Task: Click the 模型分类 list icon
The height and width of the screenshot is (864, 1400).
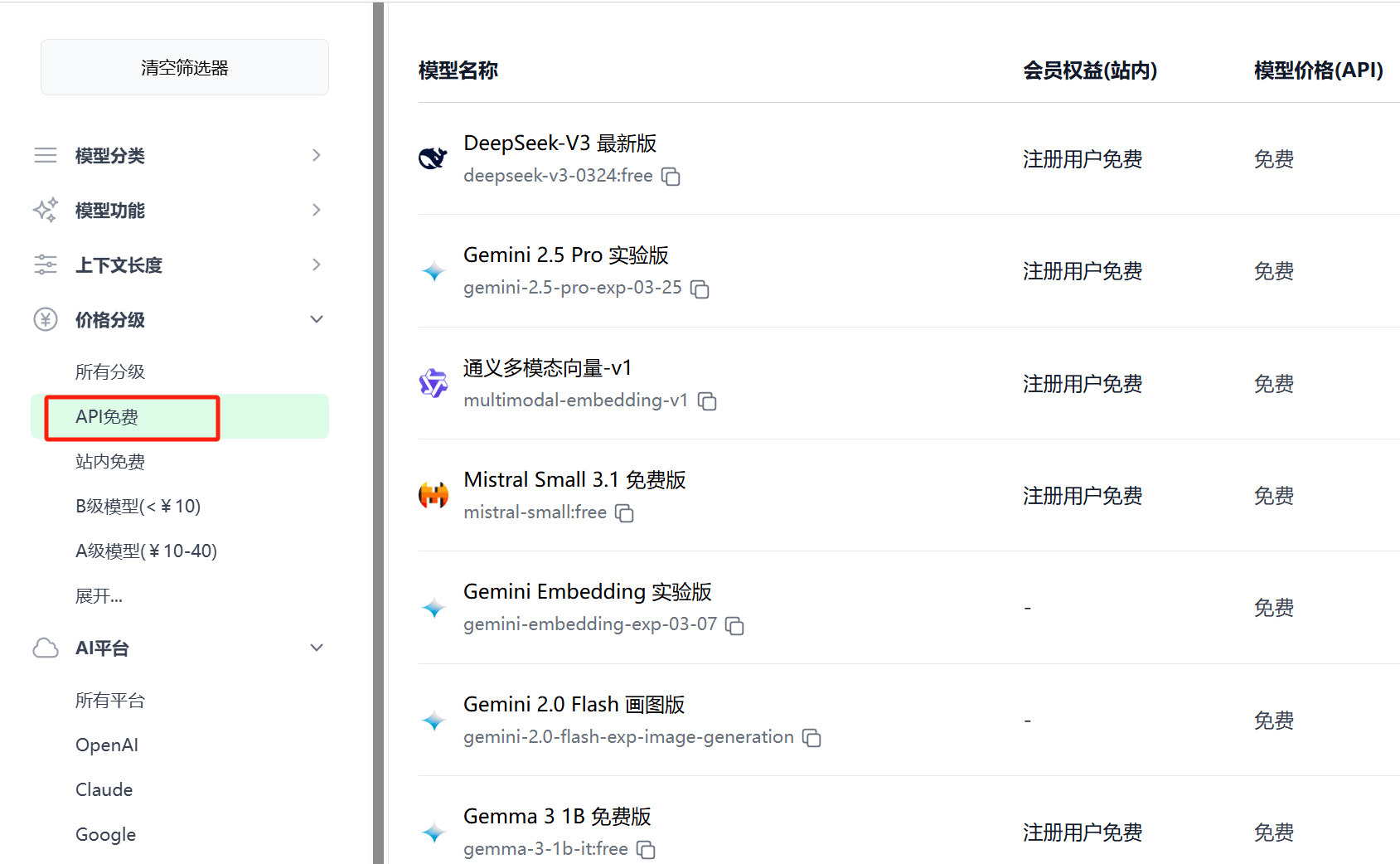Action: (46, 155)
